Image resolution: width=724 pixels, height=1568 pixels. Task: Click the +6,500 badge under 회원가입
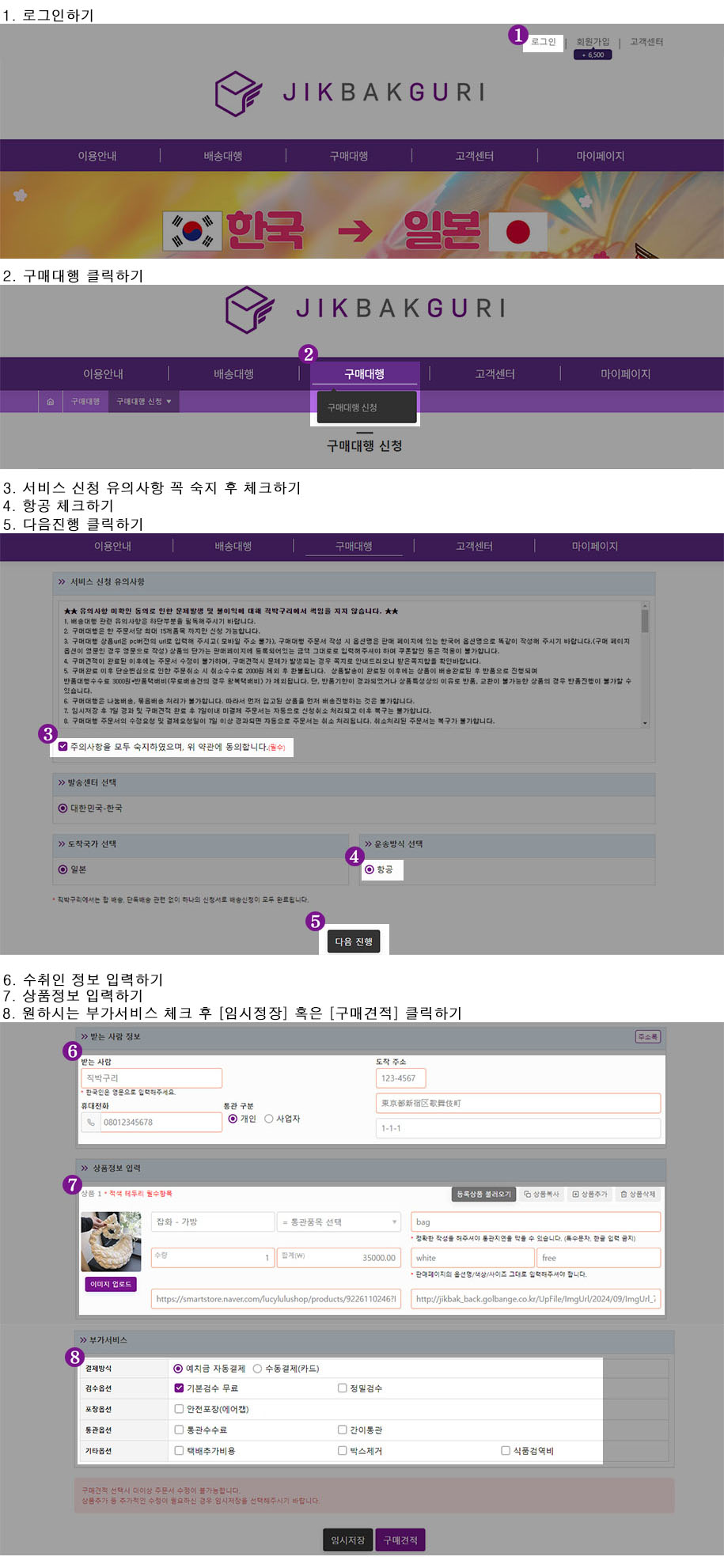[x=593, y=55]
